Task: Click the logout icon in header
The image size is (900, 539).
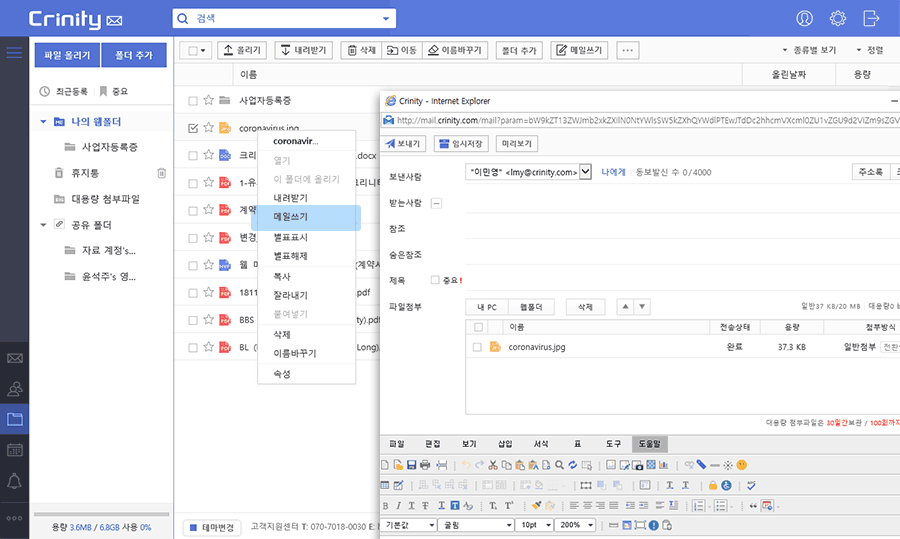Action: 871,18
